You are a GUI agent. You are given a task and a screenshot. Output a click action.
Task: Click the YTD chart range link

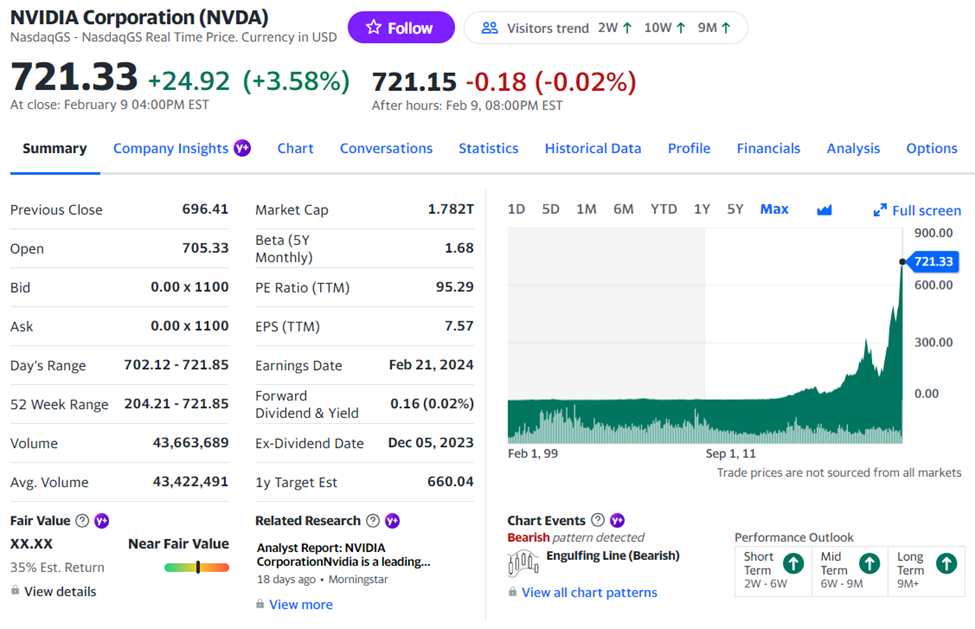click(x=663, y=209)
